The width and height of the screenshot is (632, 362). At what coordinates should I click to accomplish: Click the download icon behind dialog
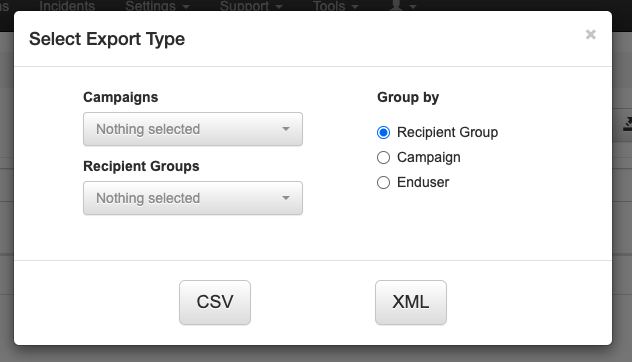point(628,124)
